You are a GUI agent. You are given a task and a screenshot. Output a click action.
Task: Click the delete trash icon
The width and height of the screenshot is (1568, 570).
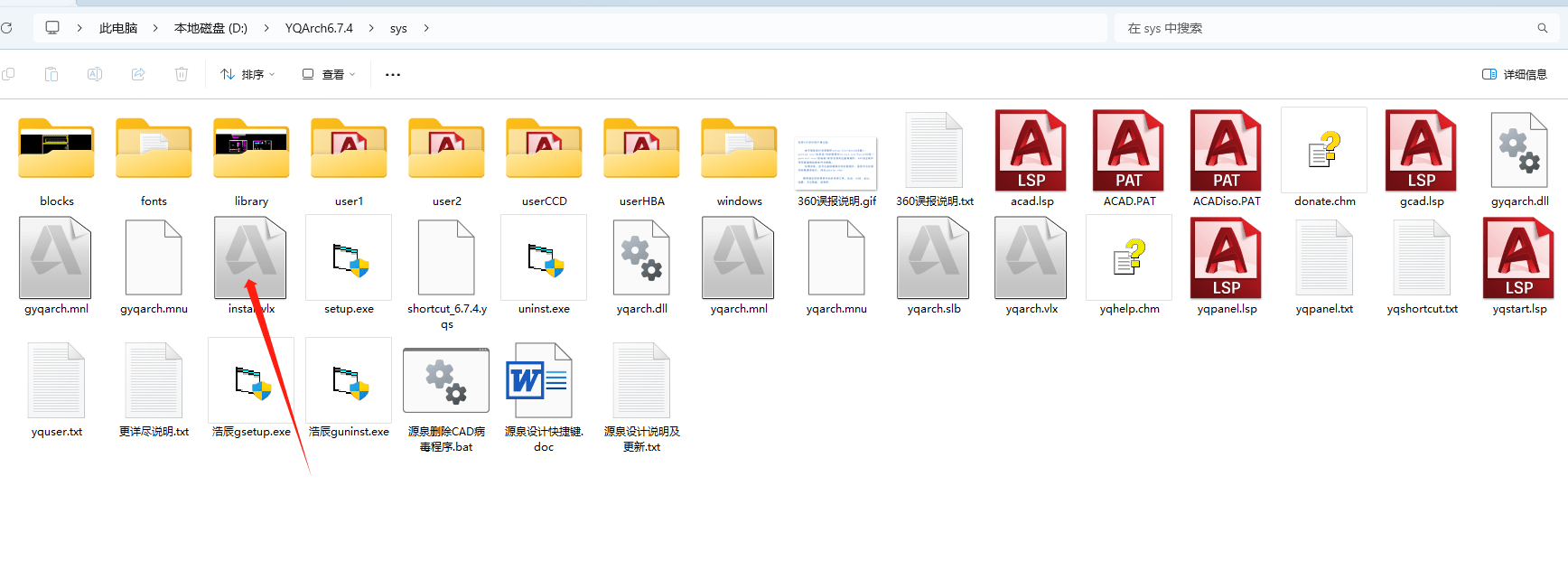coord(182,74)
